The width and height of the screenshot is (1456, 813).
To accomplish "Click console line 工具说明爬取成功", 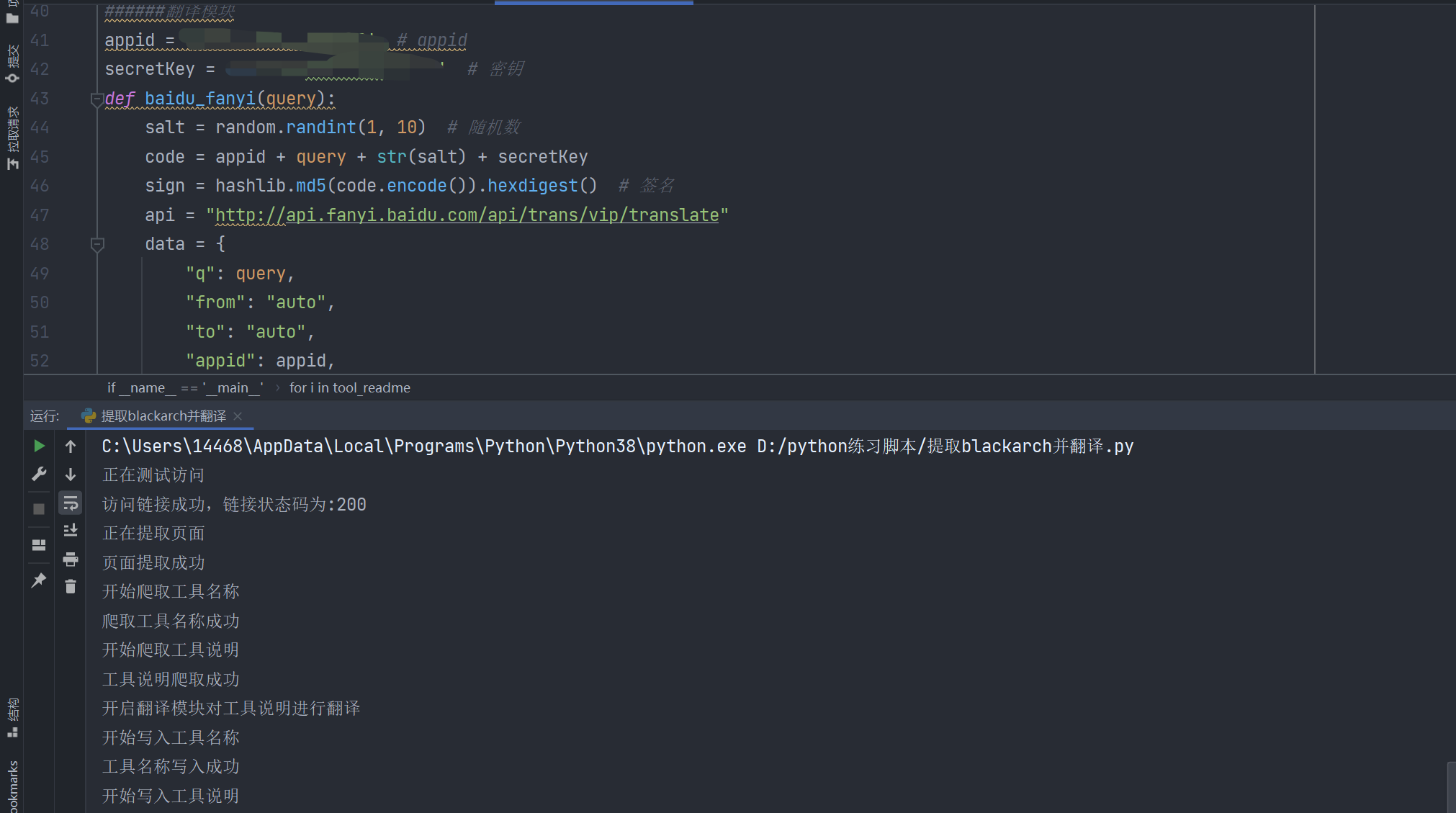I will (171, 680).
